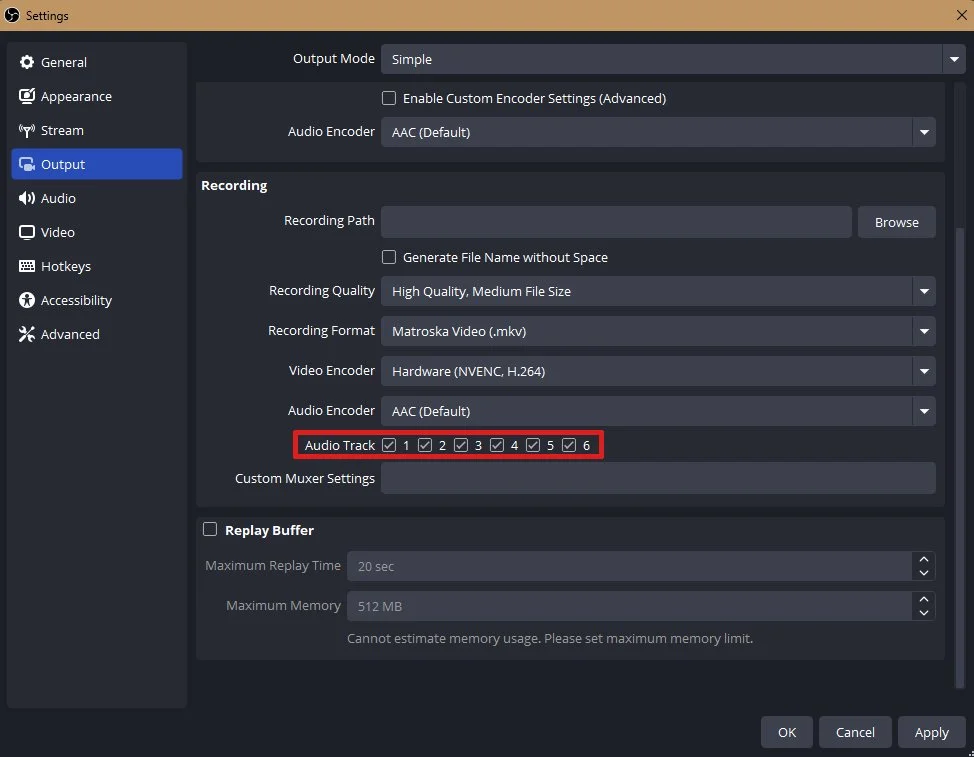Open the Audio settings section
Screen dimensions: 974x757
(58, 198)
